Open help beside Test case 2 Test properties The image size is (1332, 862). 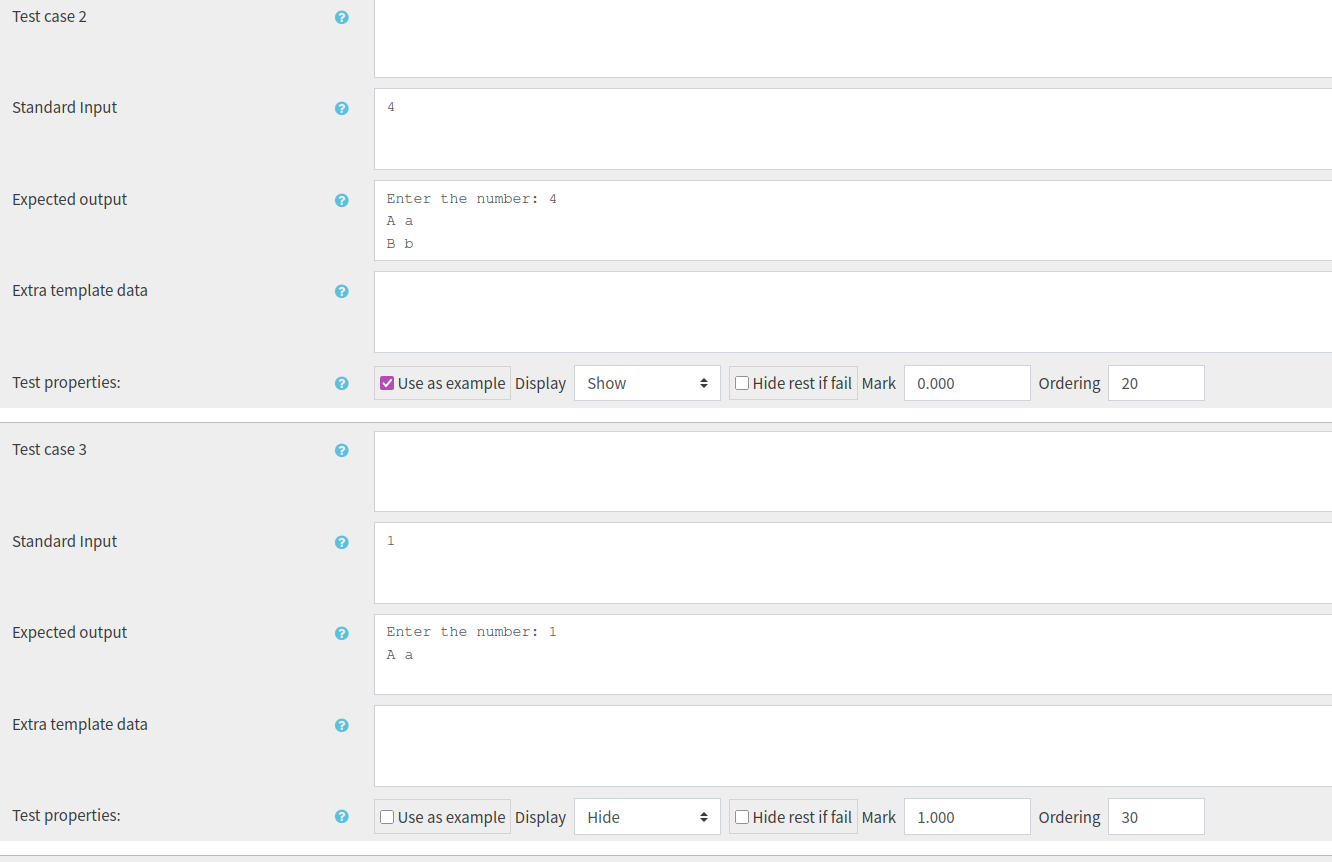pos(342,383)
